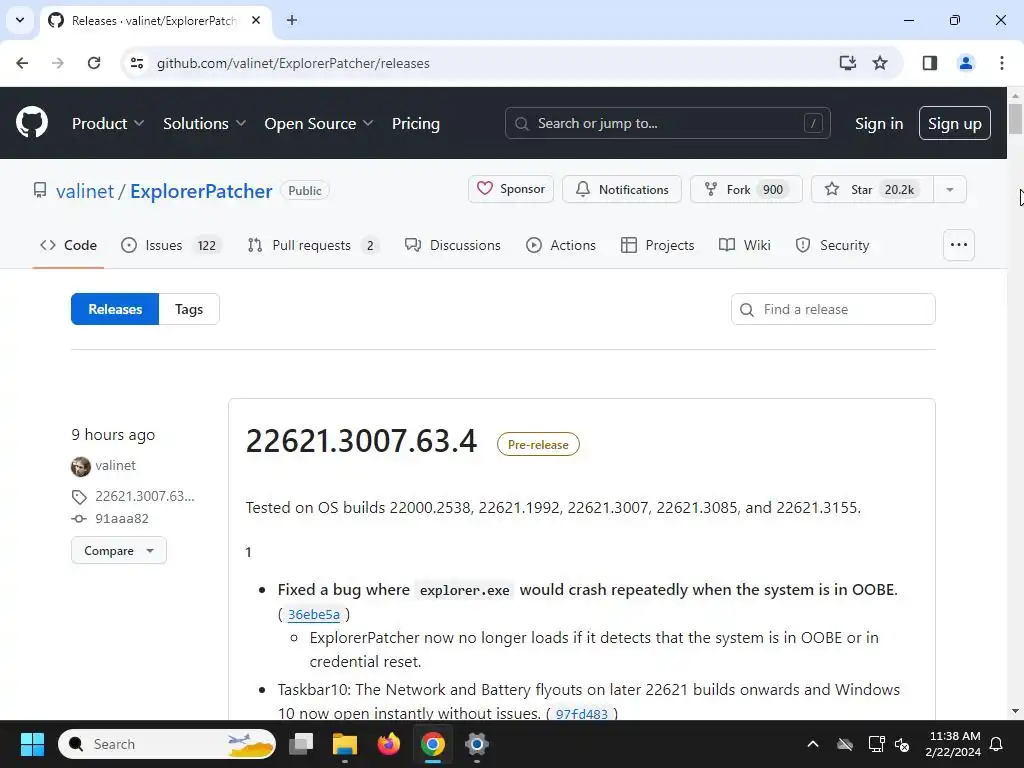Screen dimensions: 1024x768
Task: Expand the Solutions menu
Action: click(204, 123)
